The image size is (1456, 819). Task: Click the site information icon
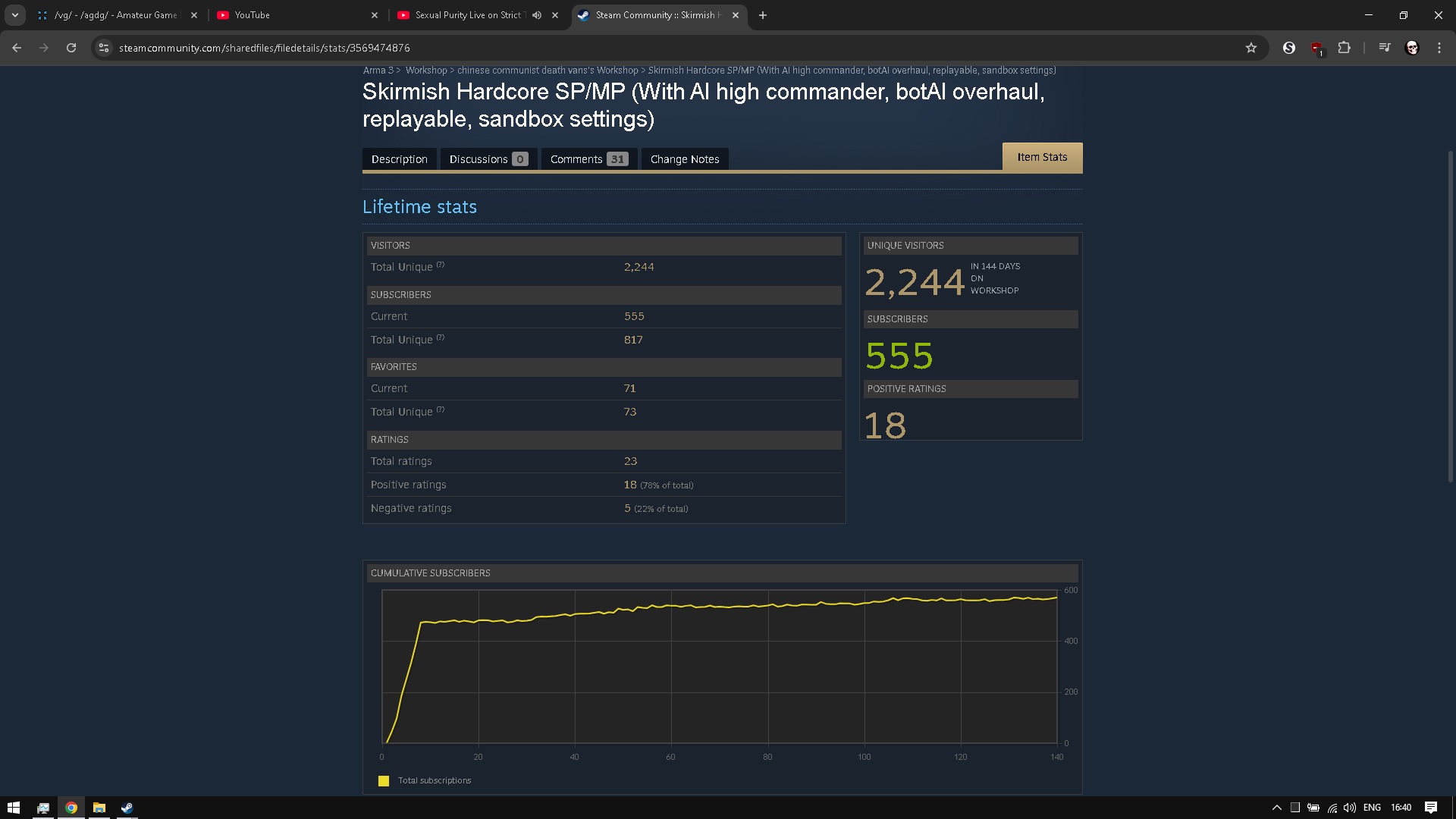point(104,48)
